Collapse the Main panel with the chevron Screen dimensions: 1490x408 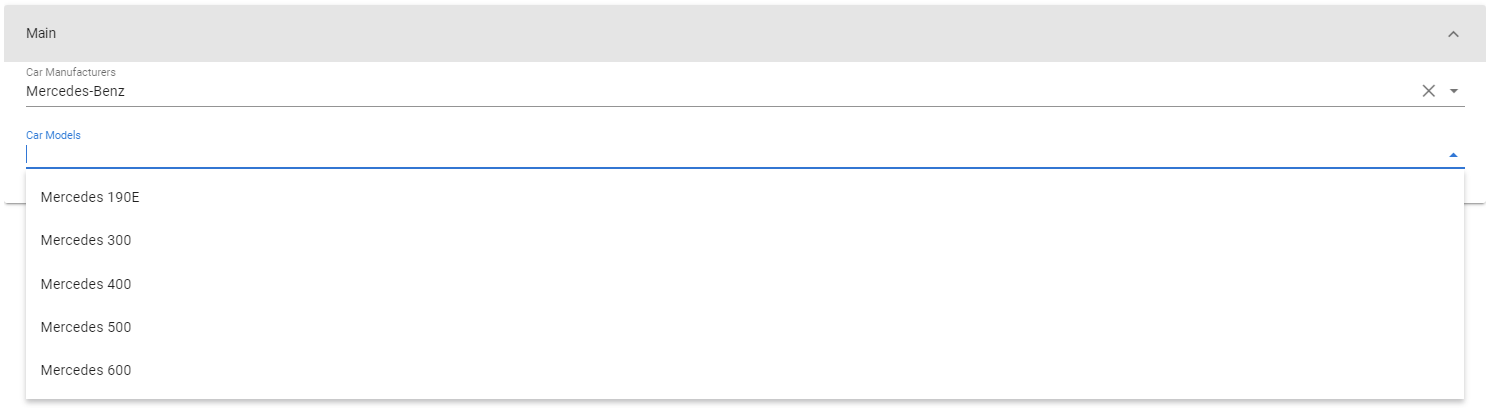pos(1453,34)
